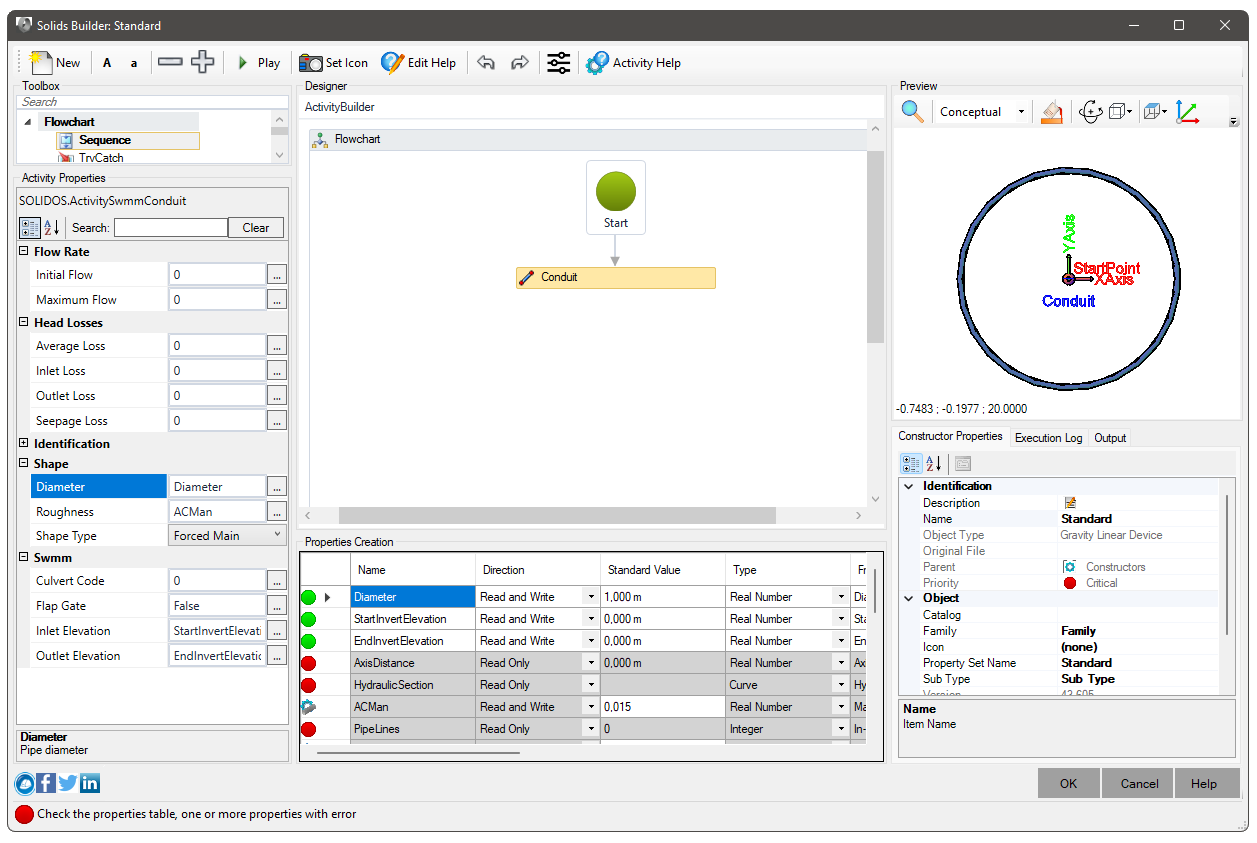The height and width of the screenshot is (843, 1257).
Task: Open the ellipsis editor for Initial Flow
Action: 277,274
